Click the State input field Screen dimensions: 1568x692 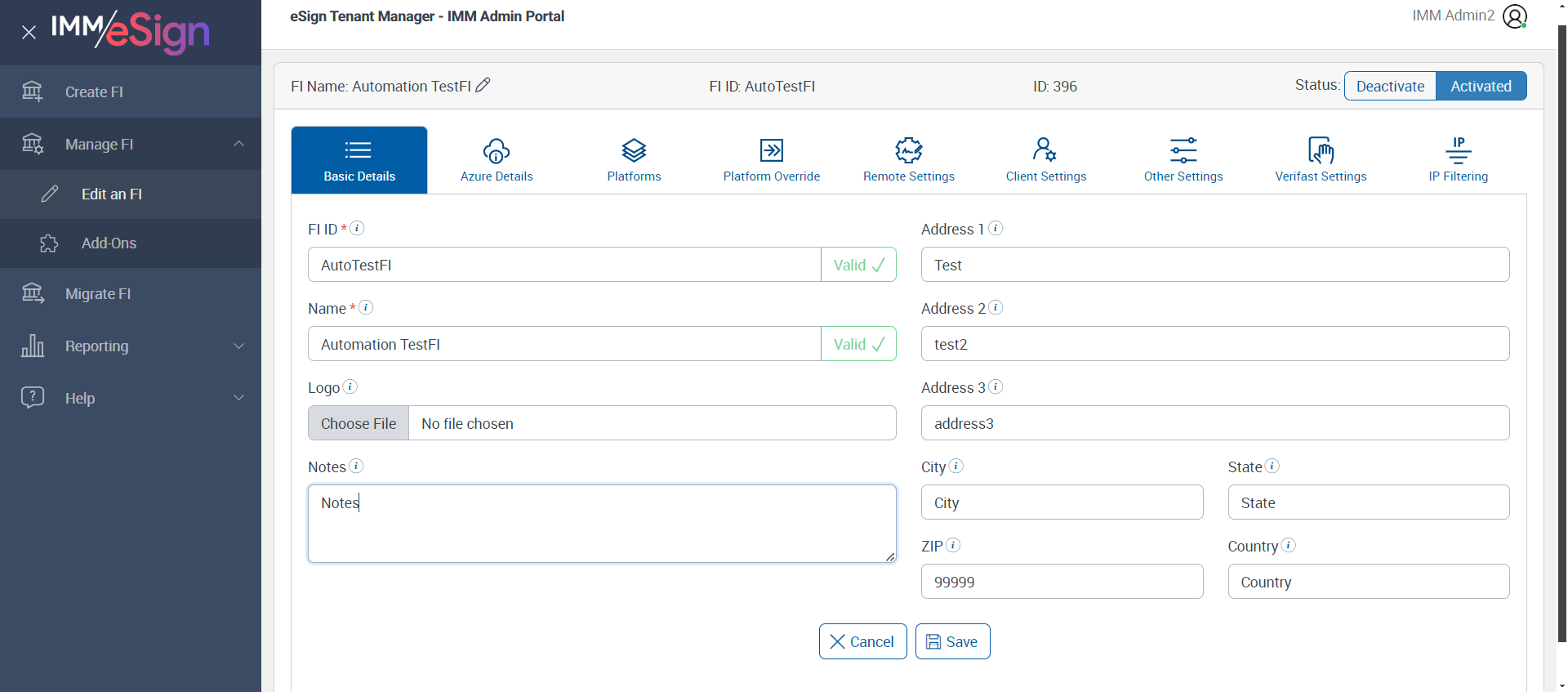point(1369,502)
